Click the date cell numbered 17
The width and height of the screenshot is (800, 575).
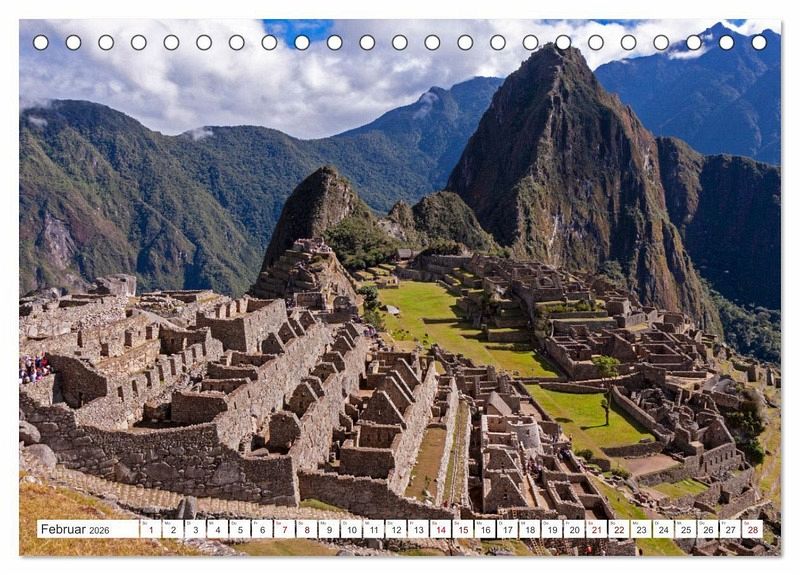click(x=508, y=529)
